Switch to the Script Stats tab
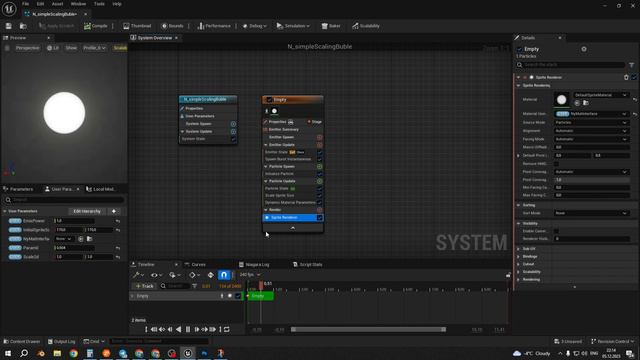Viewport: 640px width, 360px height. point(308,264)
